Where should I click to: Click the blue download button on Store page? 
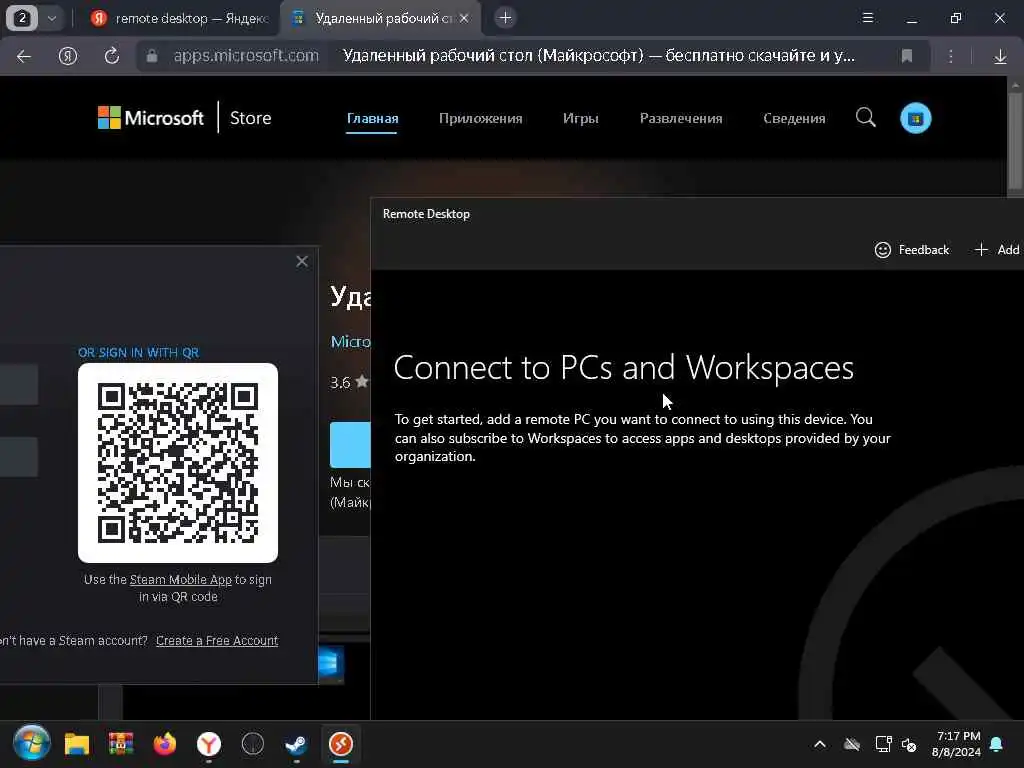[x=350, y=445]
